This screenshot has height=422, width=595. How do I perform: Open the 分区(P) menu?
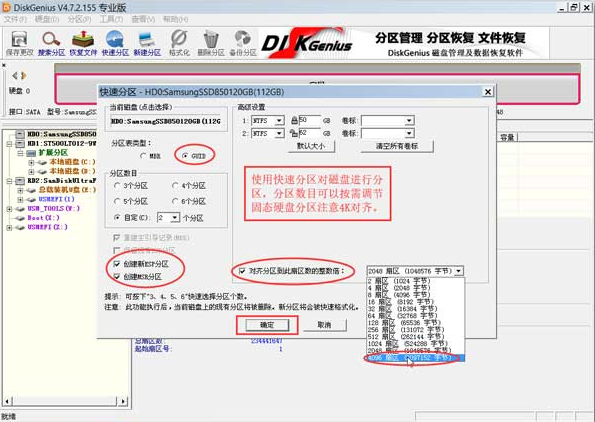pyautogui.click(x=79, y=19)
